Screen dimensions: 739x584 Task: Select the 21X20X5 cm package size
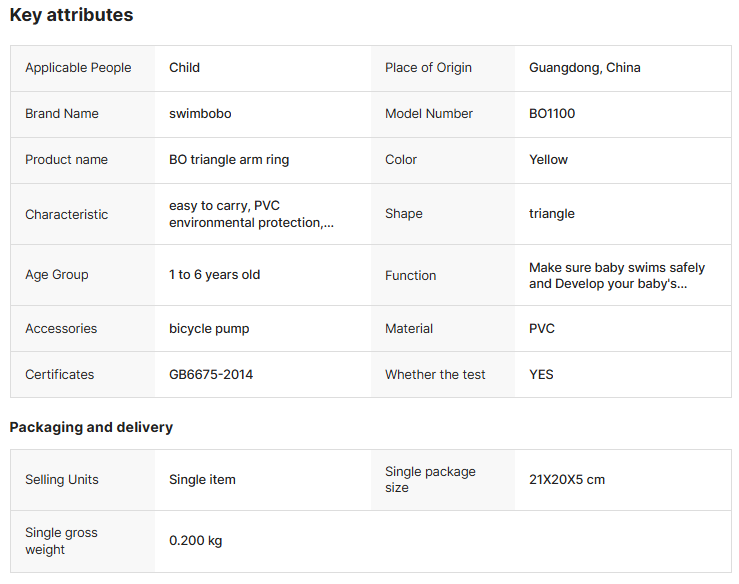click(567, 480)
